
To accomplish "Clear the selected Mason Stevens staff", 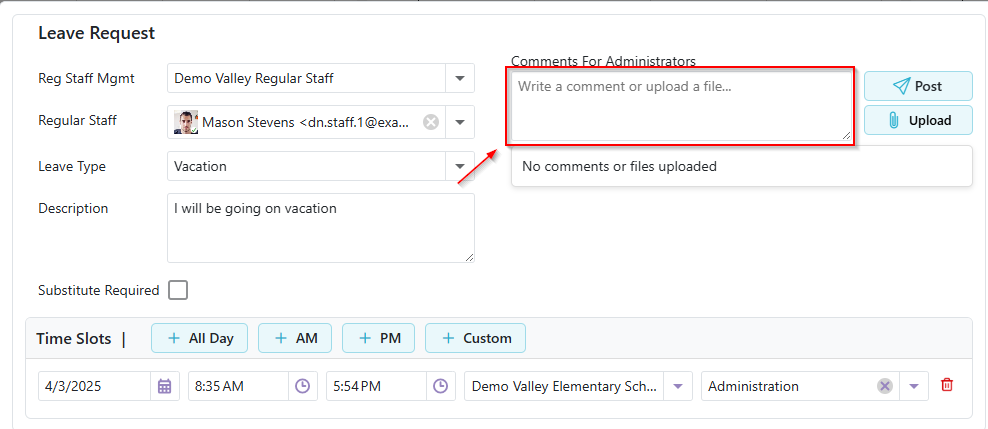I will tap(431, 122).
